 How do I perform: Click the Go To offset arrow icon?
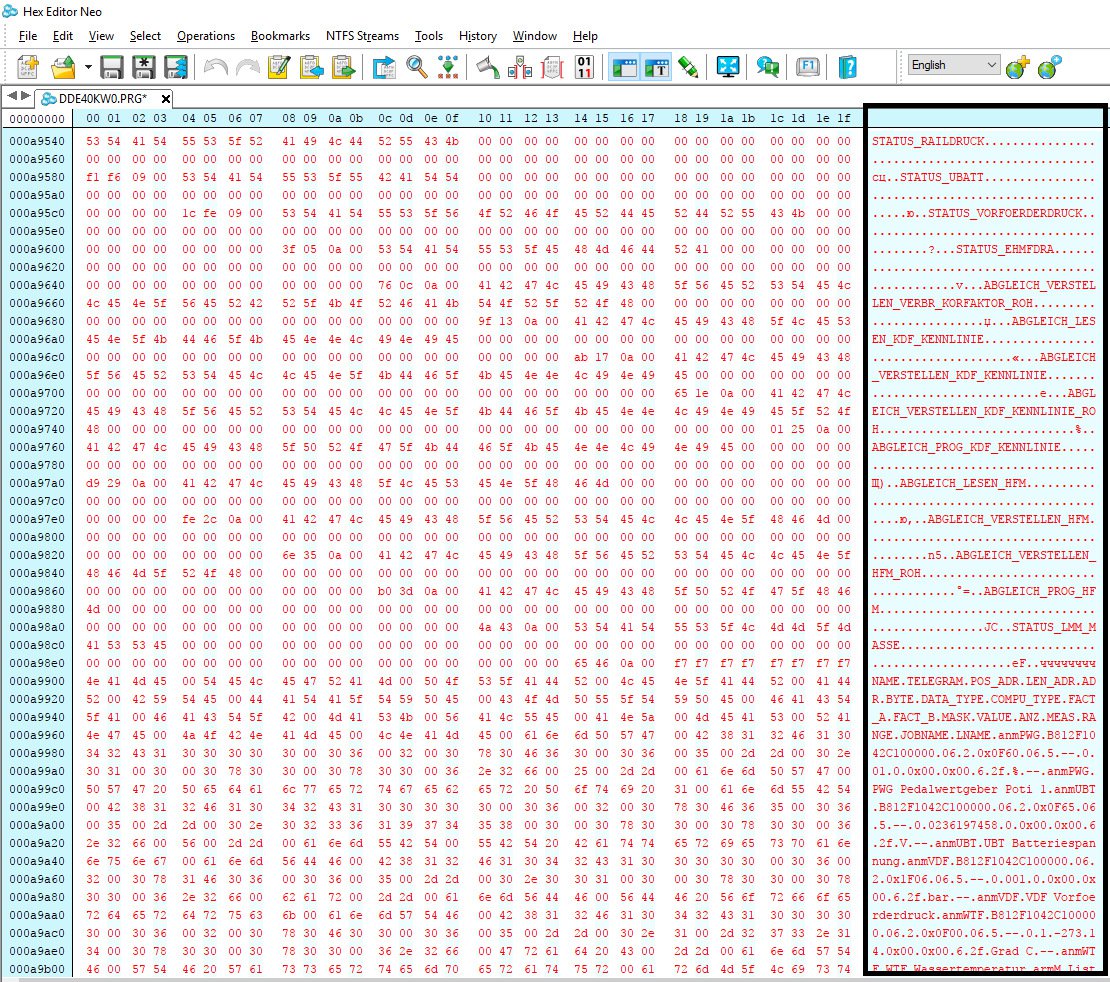pos(384,67)
